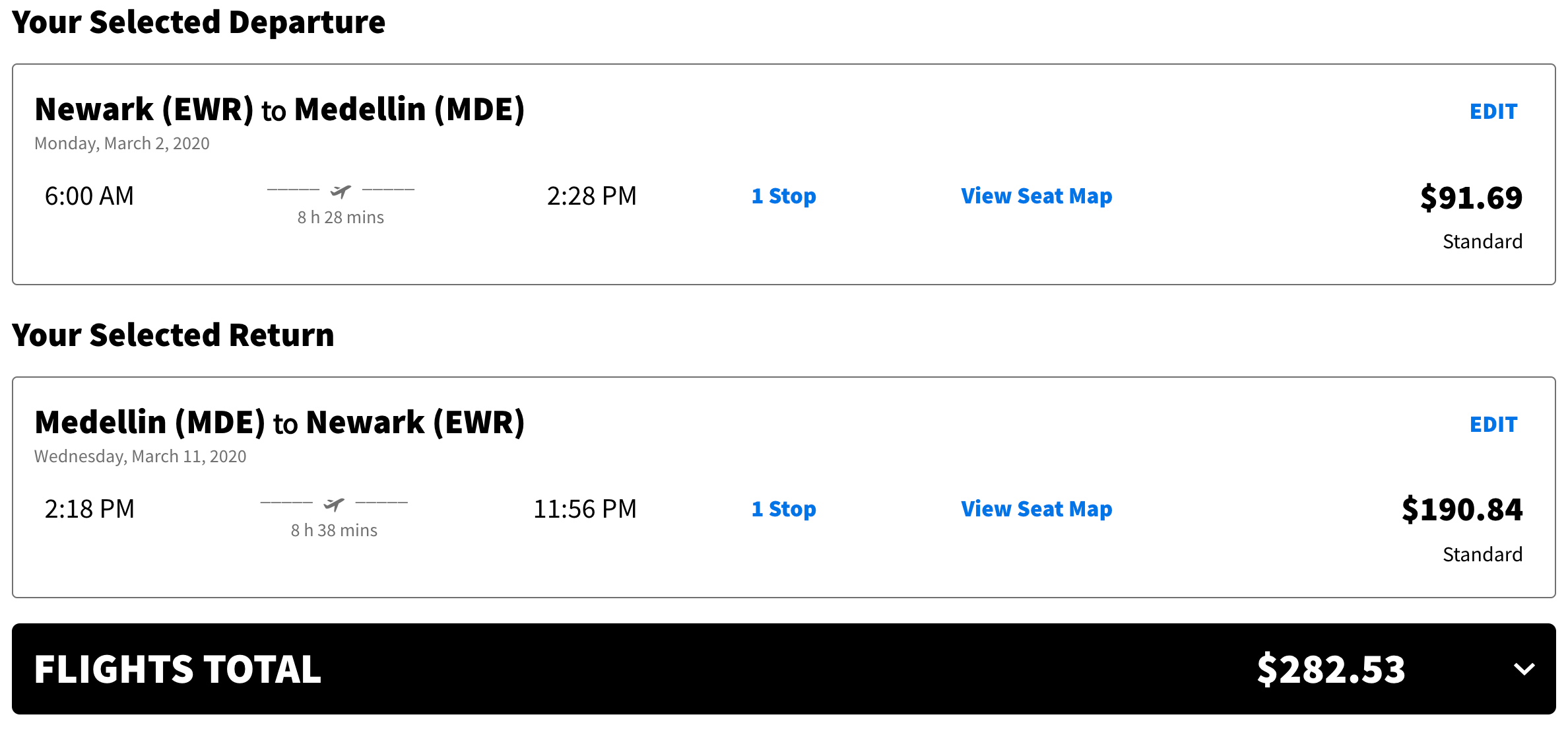Expand the Flights Total chevron
The image size is (1568, 729).
pos(1524,669)
